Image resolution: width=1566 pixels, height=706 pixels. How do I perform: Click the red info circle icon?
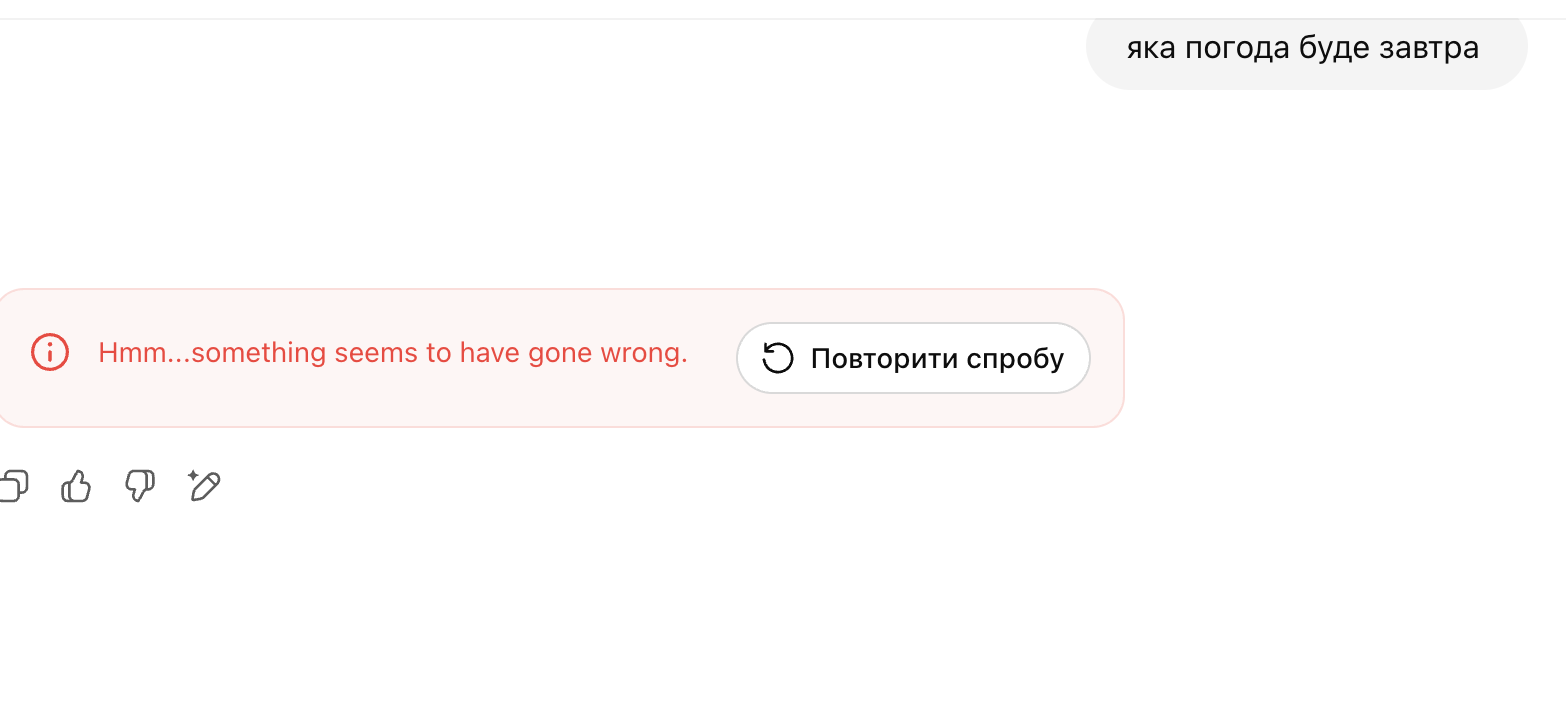[50, 353]
